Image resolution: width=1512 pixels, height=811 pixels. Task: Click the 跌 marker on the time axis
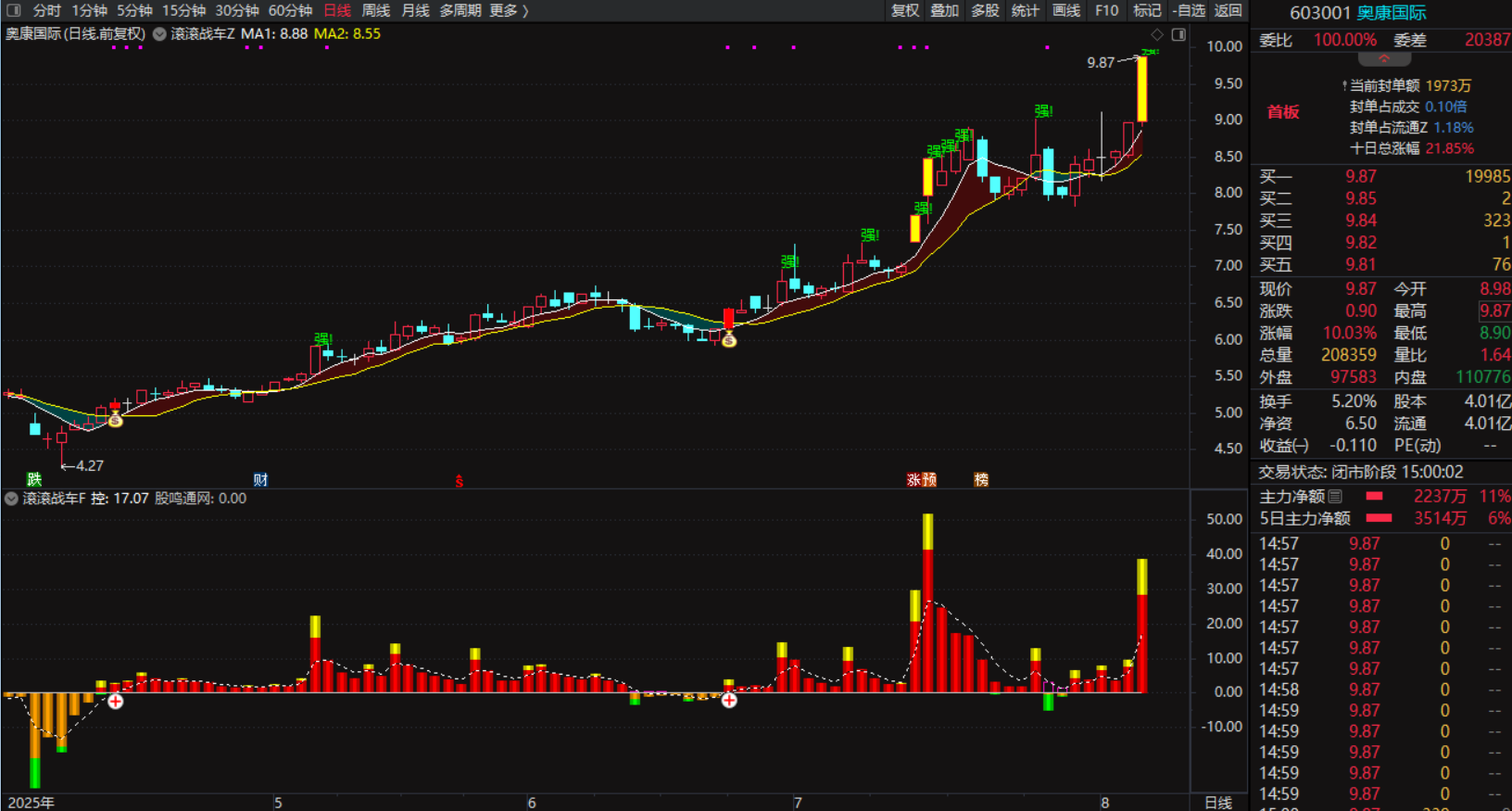pos(34,479)
